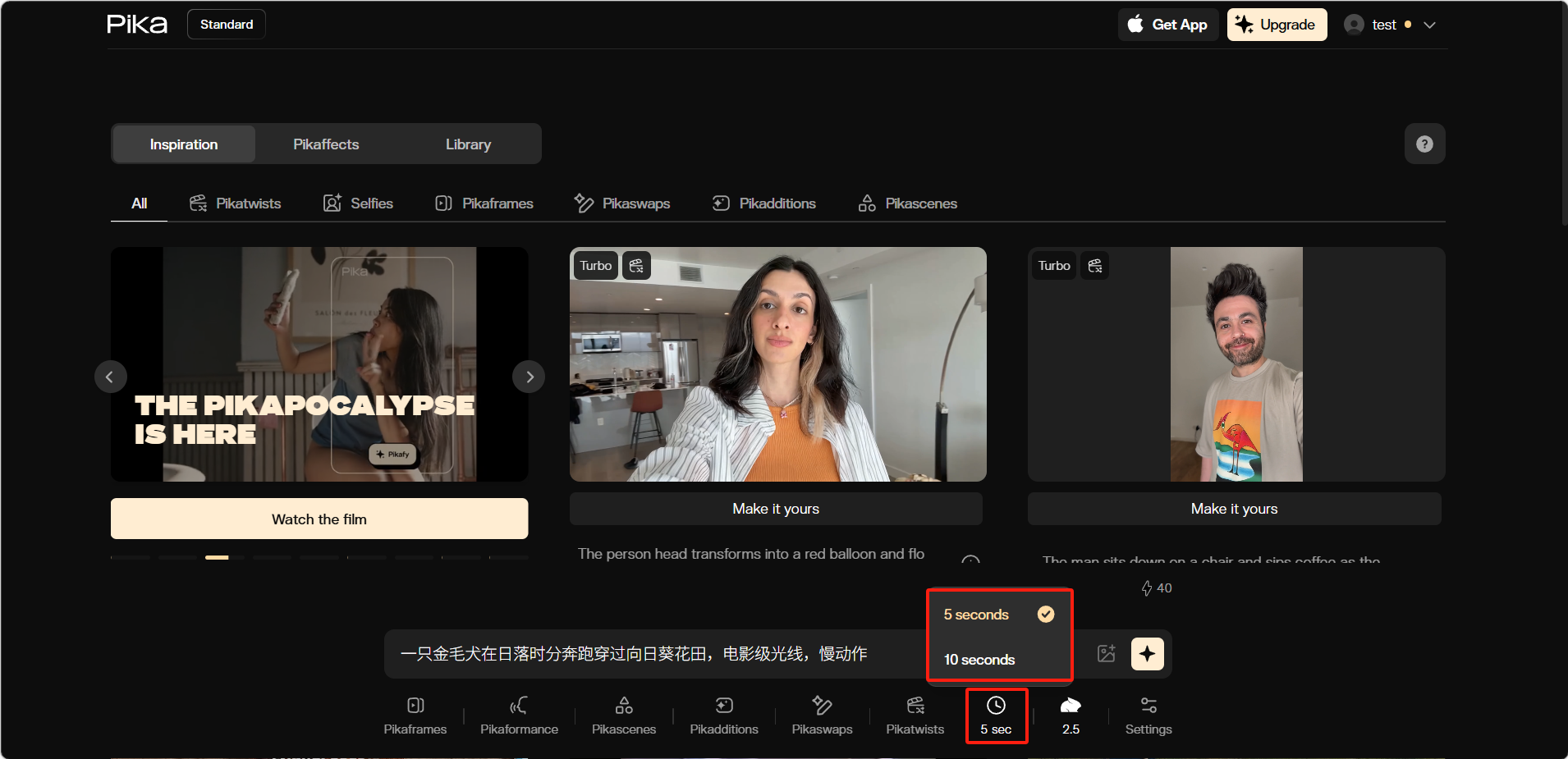Go to next carousel slide arrow
1568x759 pixels.
click(x=529, y=377)
